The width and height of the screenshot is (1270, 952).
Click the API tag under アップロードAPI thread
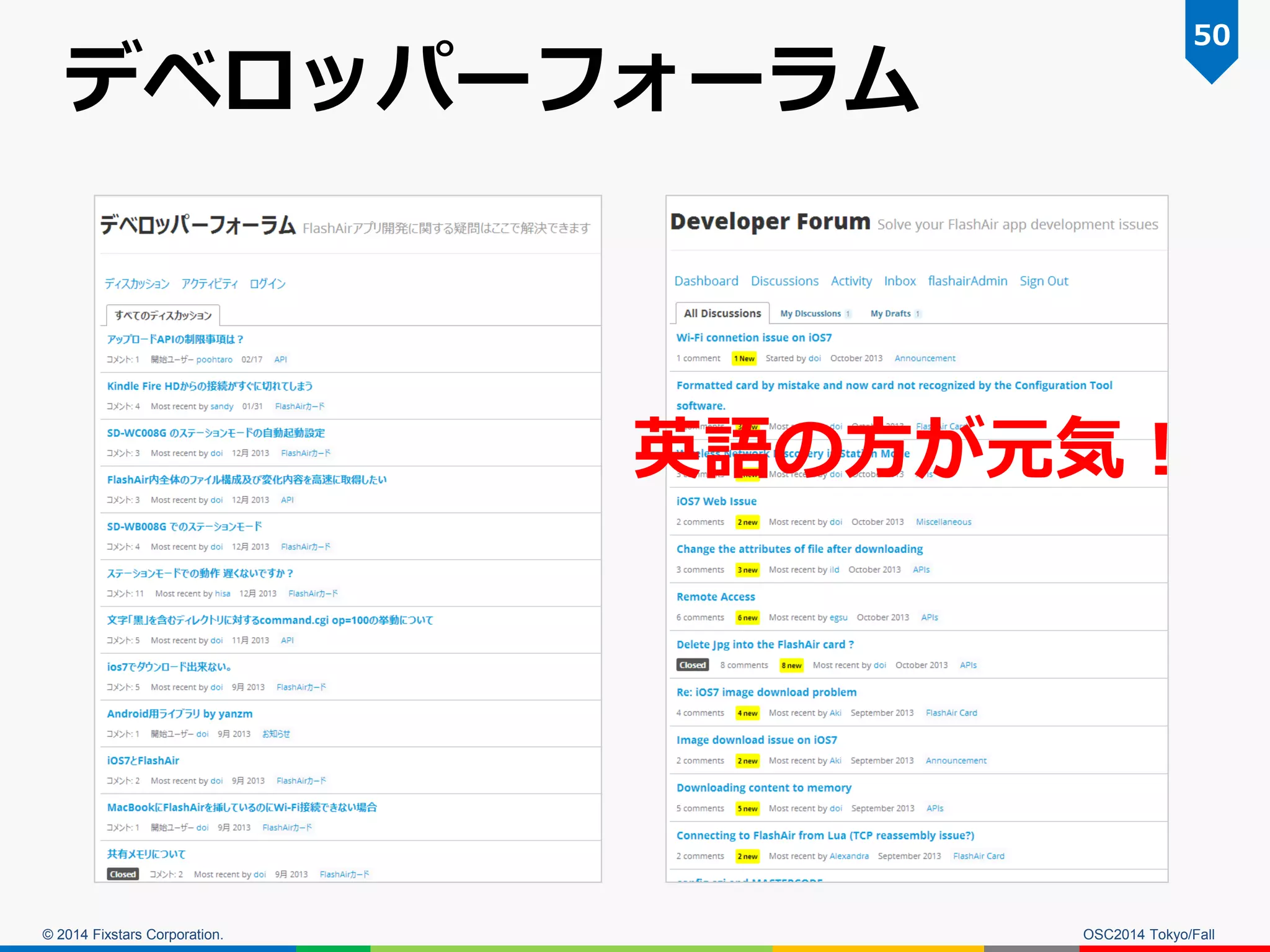point(281,359)
